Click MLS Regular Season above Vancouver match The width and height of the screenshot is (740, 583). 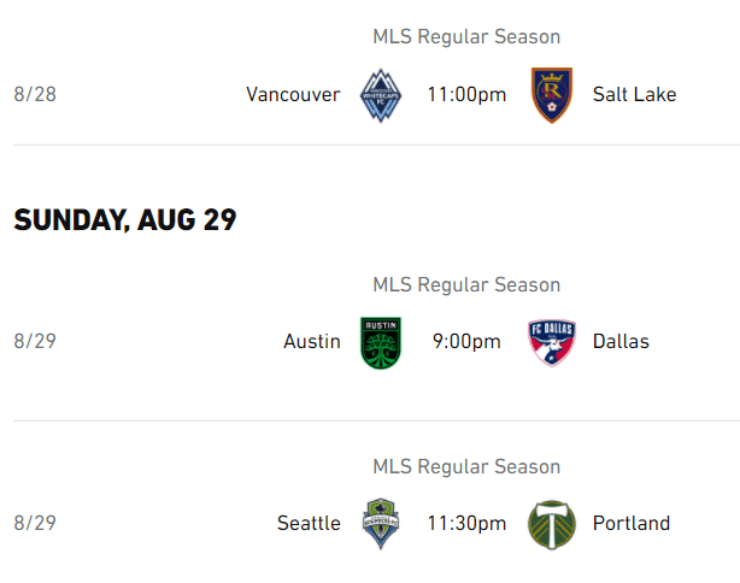pyautogui.click(x=466, y=37)
